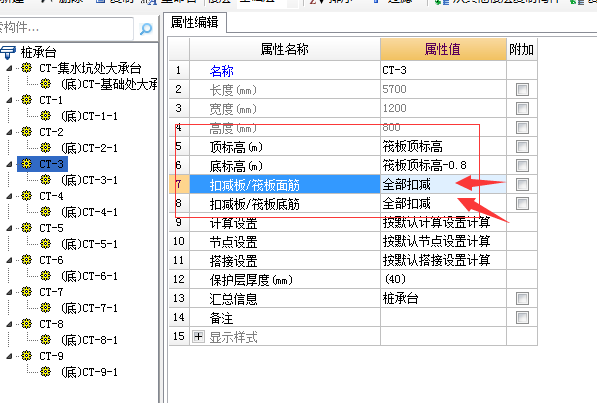
Task: Click the gear icon beside CT-1
Action: 26,100
